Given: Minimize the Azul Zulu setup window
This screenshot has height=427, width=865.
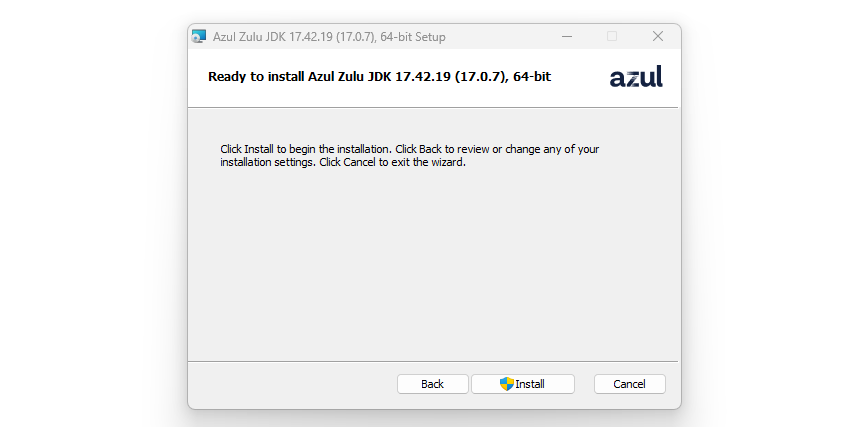Looking at the screenshot, I should click(567, 36).
